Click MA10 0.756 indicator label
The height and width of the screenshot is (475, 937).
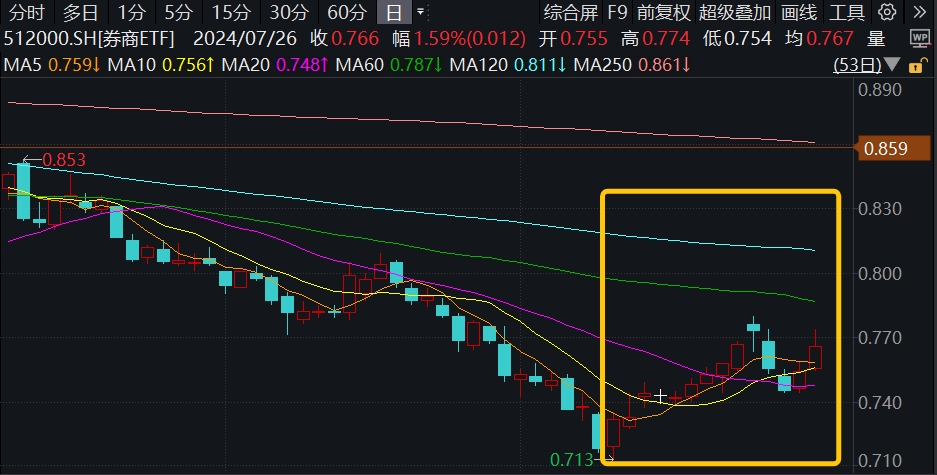(161, 65)
